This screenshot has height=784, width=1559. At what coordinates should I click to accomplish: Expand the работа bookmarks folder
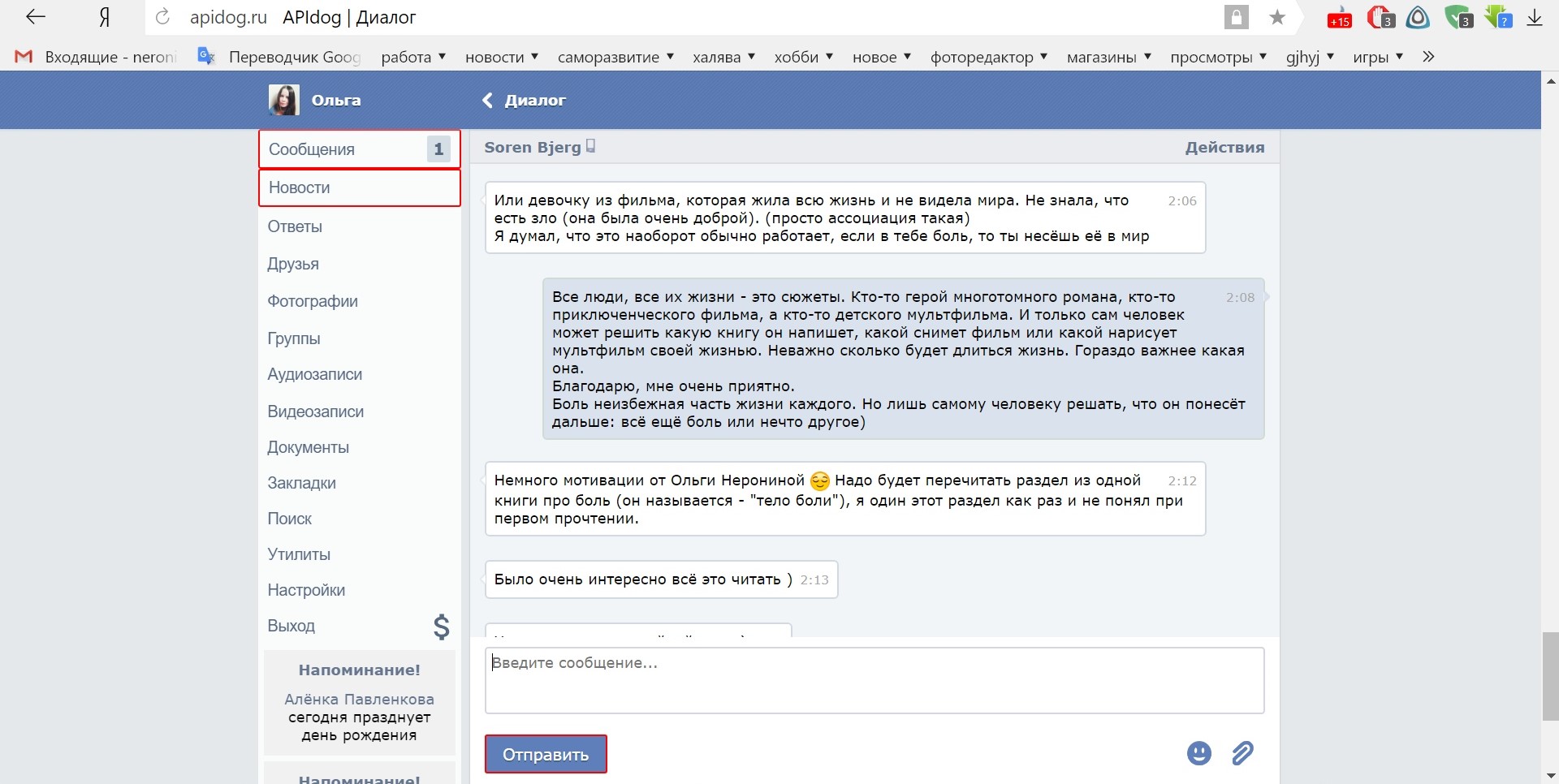(413, 57)
